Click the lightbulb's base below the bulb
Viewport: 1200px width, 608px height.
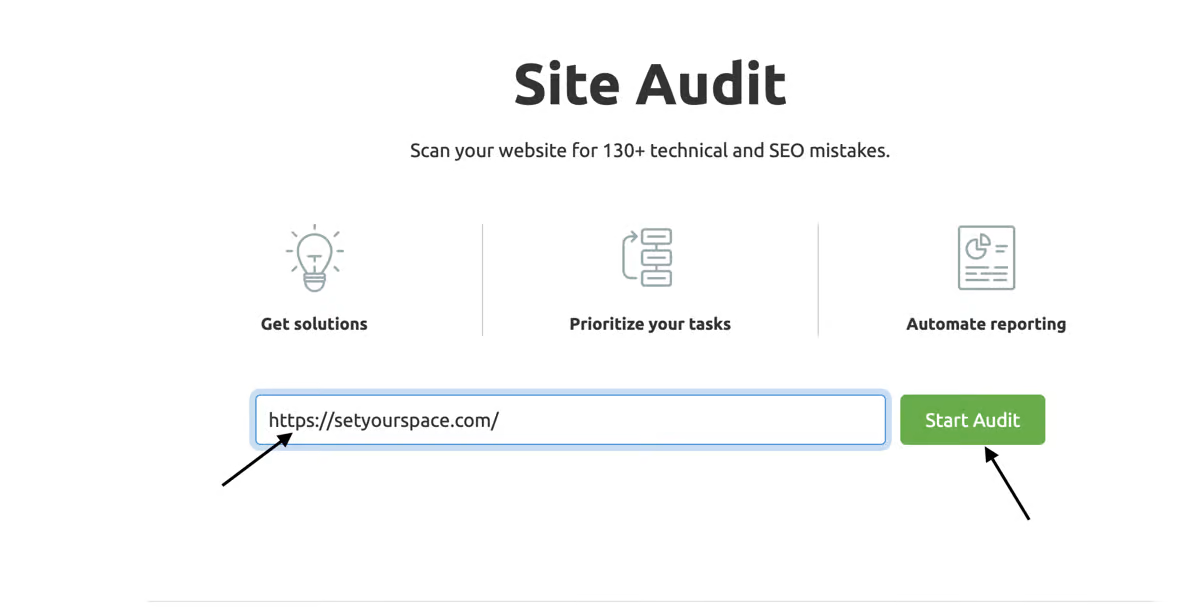(x=314, y=283)
